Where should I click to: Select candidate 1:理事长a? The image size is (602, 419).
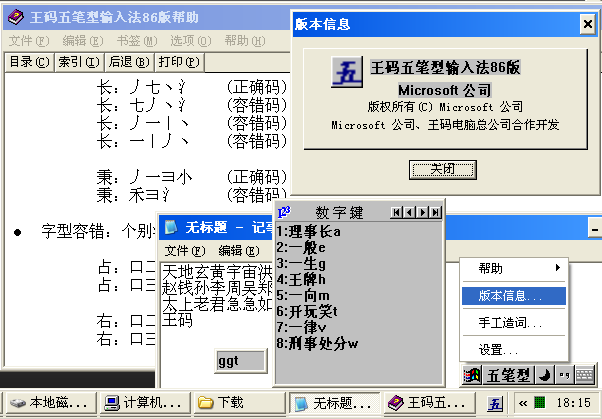(x=308, y=232)
